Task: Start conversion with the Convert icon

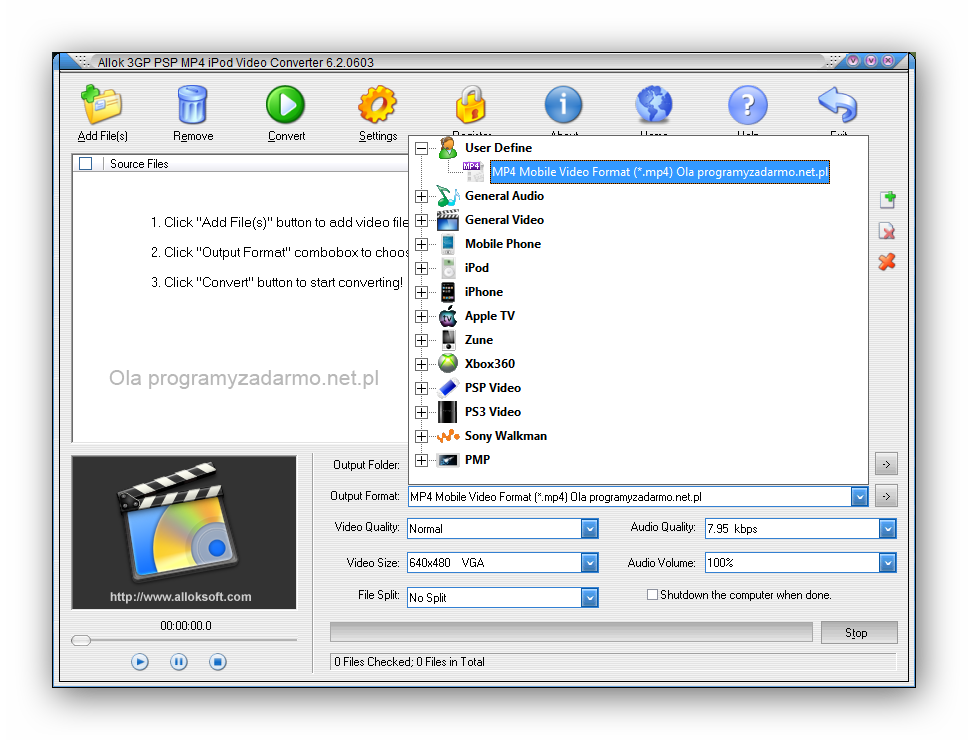Action: (x=285, y=105)
